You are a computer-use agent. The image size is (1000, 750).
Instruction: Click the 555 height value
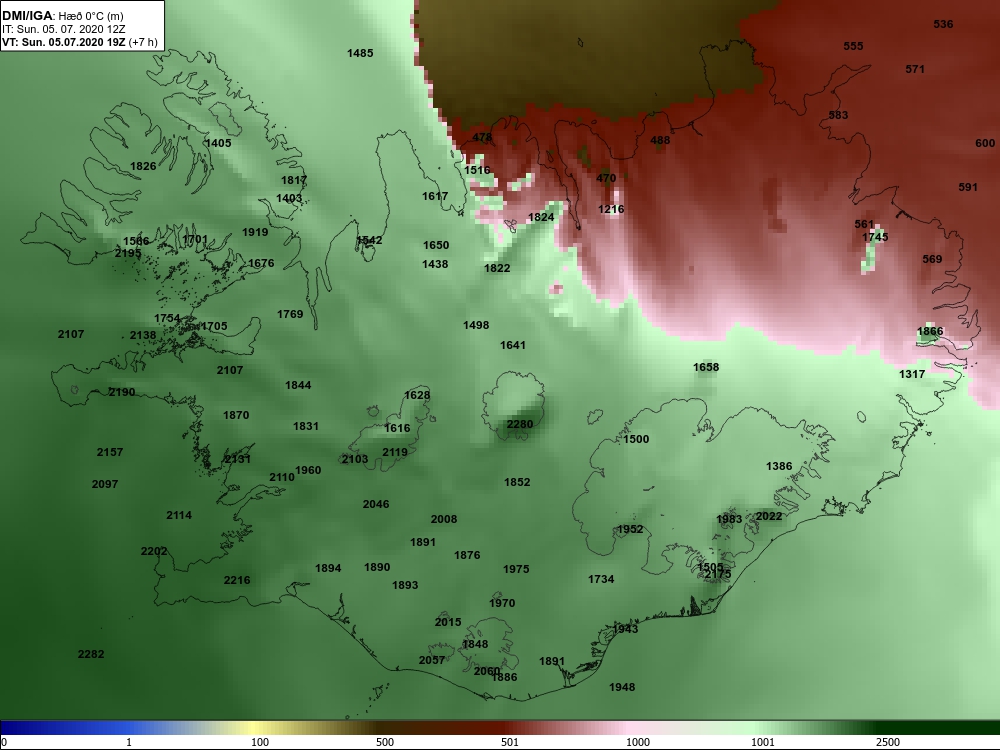click(x=853, y=46)
